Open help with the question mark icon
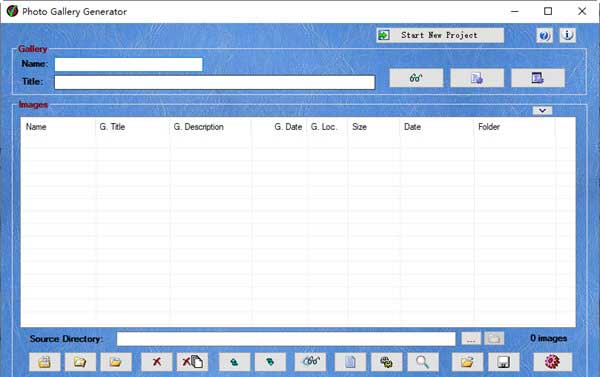 tap(544, 36)
